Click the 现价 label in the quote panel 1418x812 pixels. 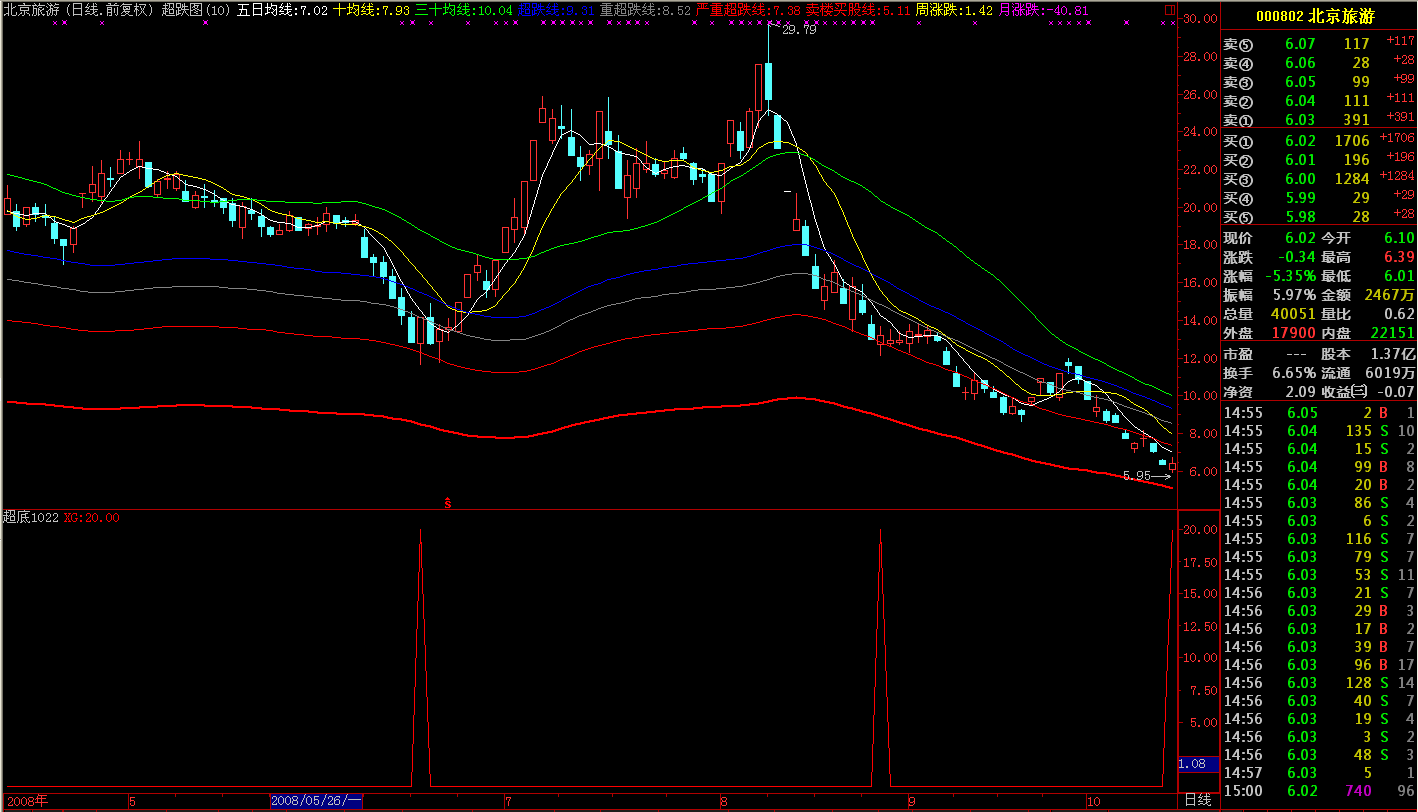(x=1238, y=238)
